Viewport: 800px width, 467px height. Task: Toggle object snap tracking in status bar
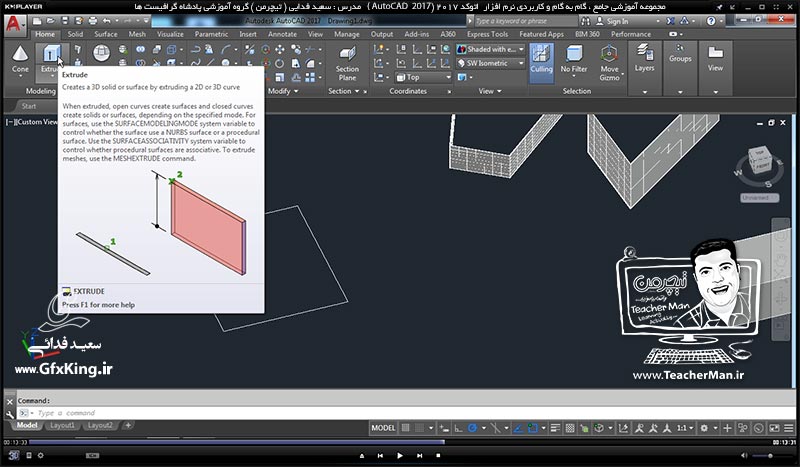coord(519,428)
